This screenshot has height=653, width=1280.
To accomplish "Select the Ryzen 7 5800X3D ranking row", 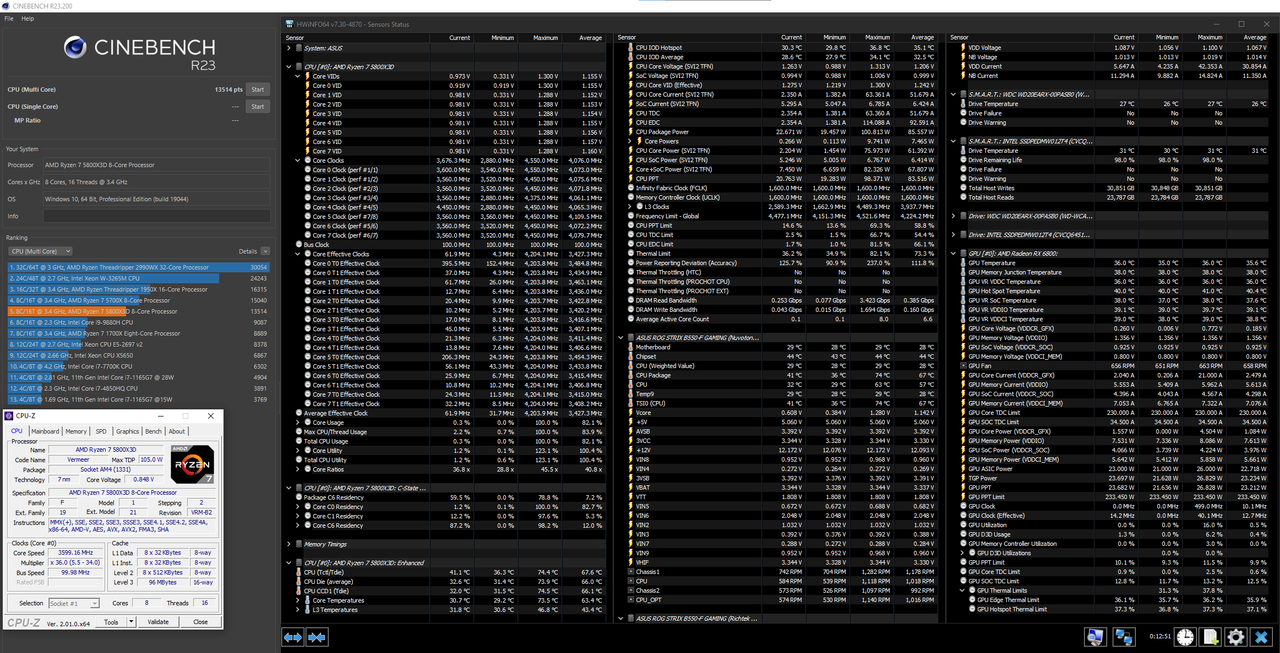I will (137, 311).
